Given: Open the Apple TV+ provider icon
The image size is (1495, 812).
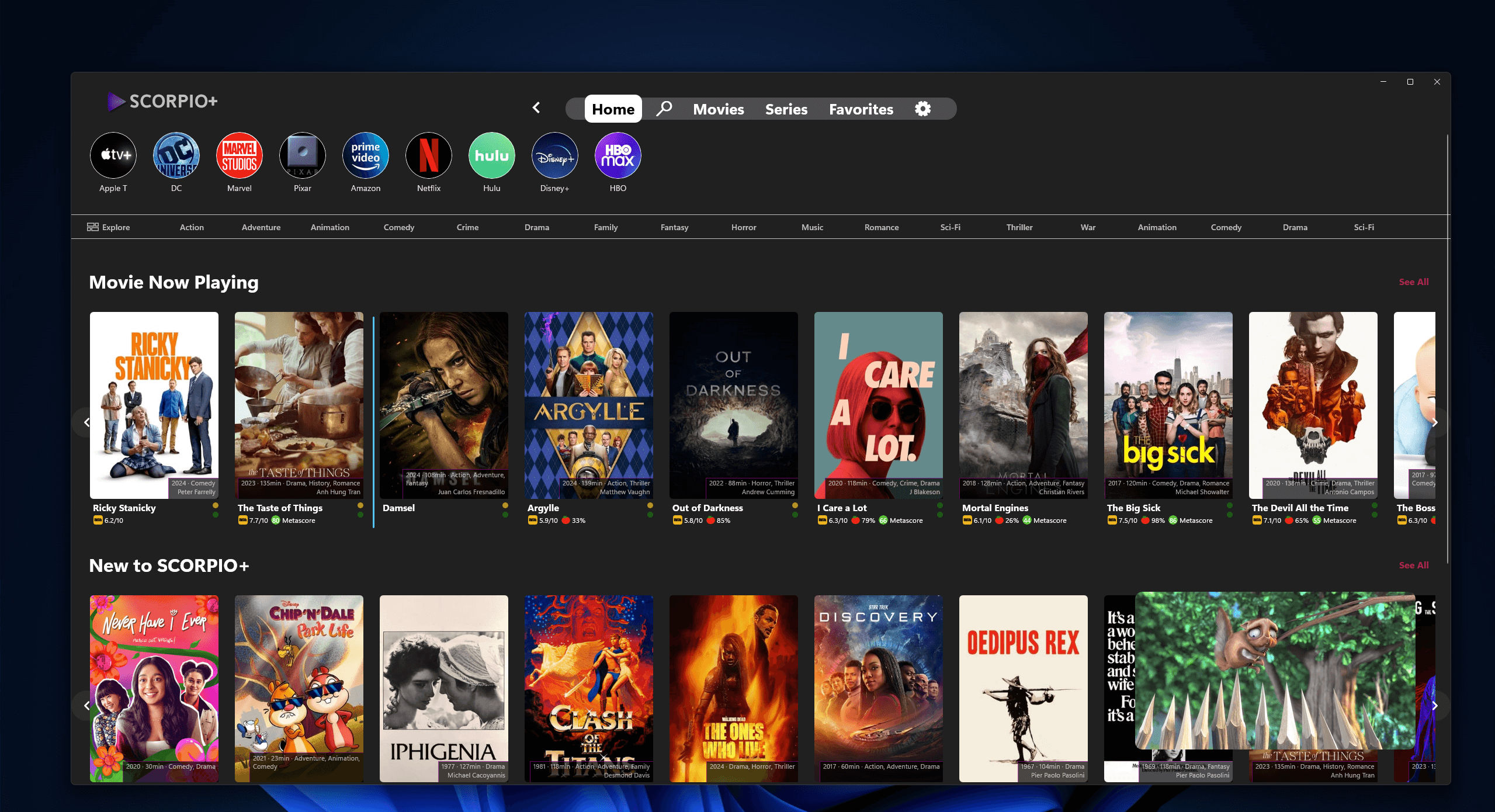Looking at the screenshot, I should 113,155.
